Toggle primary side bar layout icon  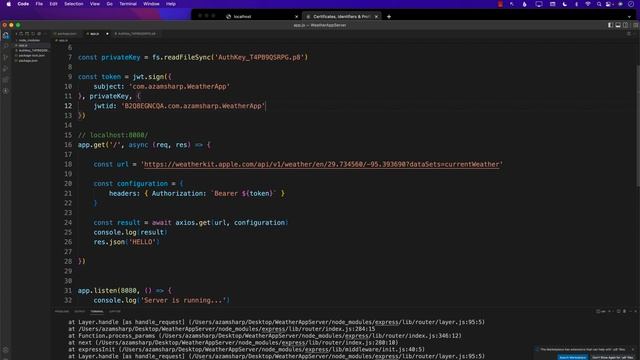click(x=610, y=25)
